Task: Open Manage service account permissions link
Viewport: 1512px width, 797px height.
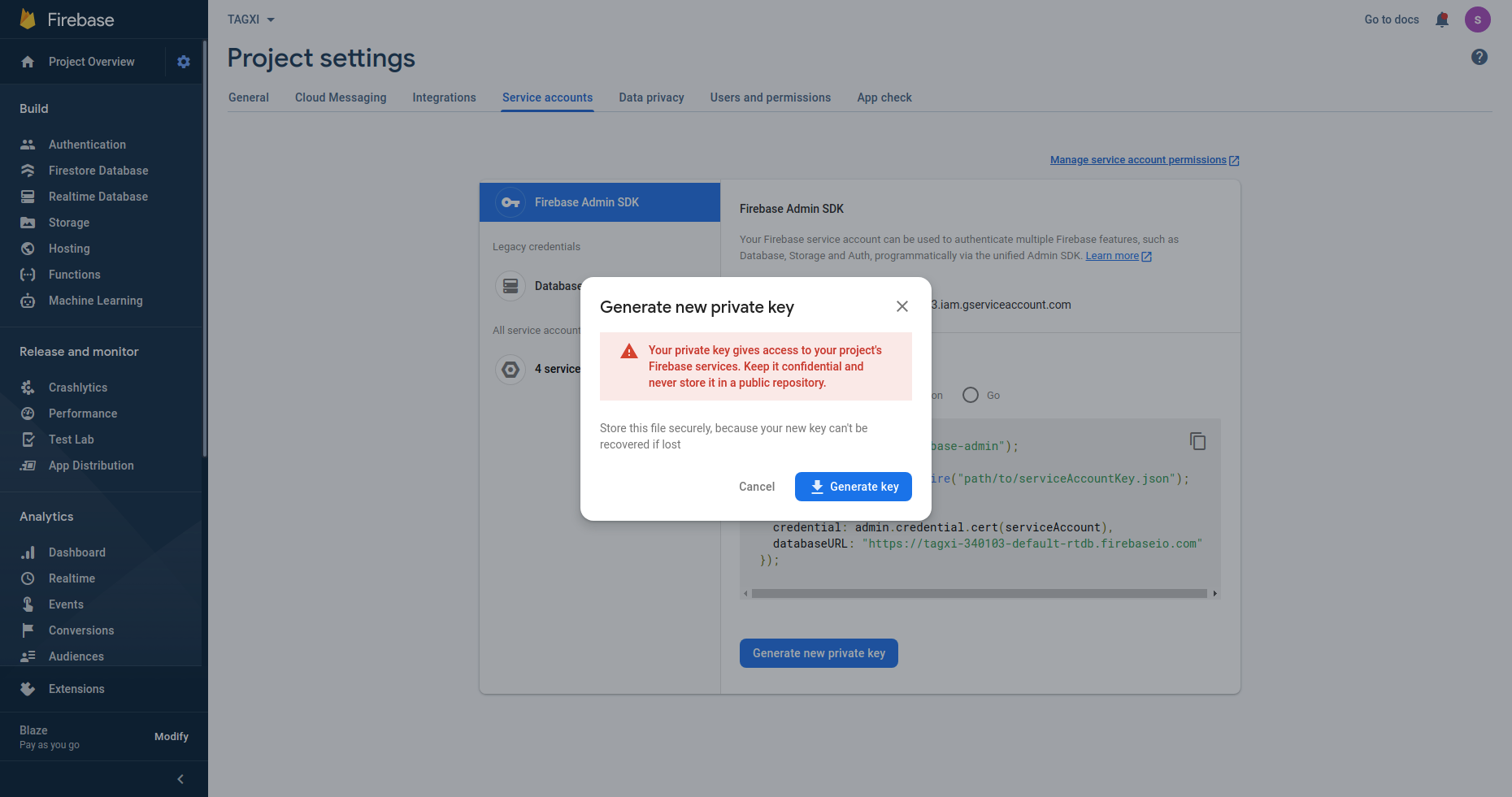Action: point(1138,160)
